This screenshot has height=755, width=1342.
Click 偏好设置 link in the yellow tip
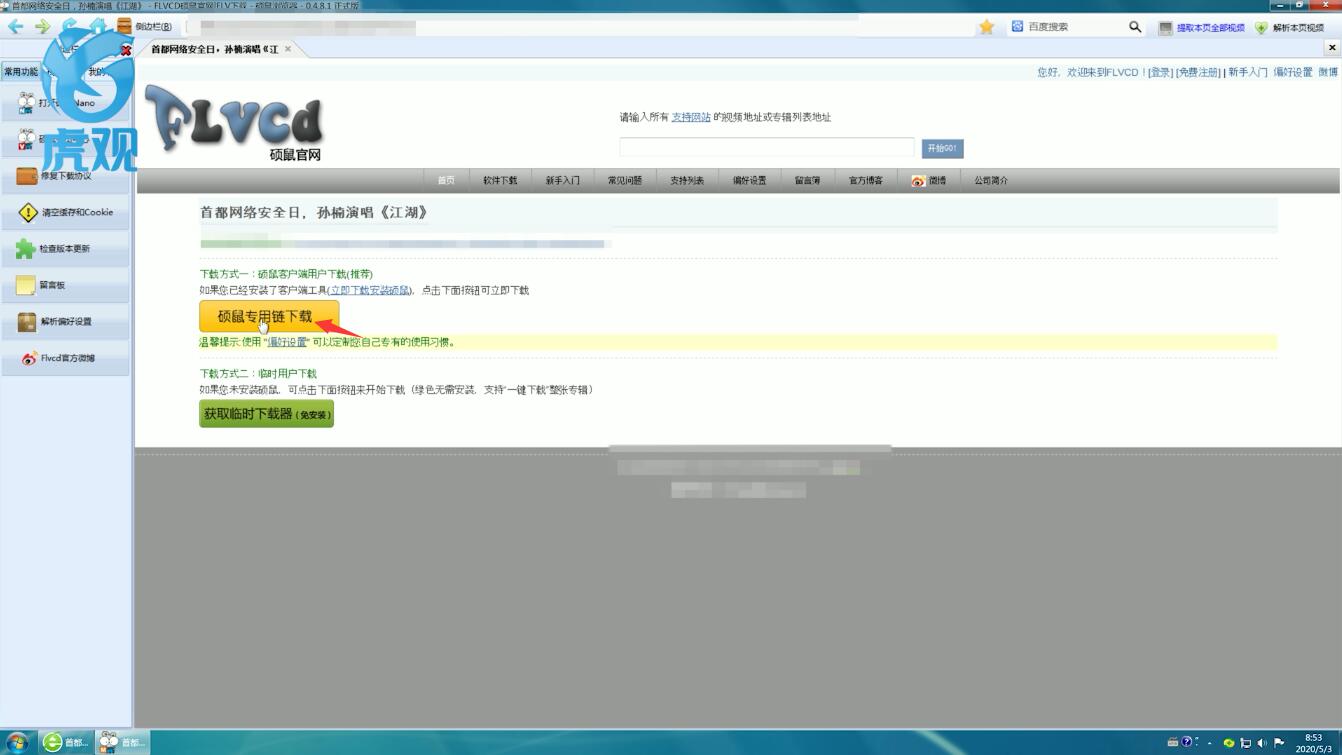[287, 342]
